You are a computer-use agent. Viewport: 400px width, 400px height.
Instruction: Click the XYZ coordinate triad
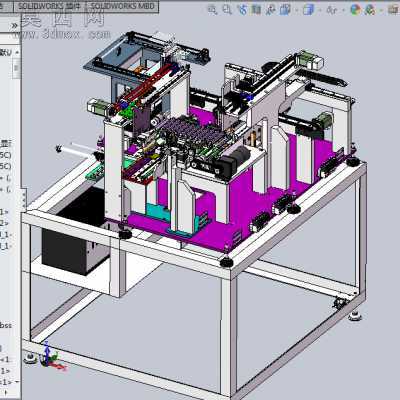pyautogui.click(x=52, y=357)
